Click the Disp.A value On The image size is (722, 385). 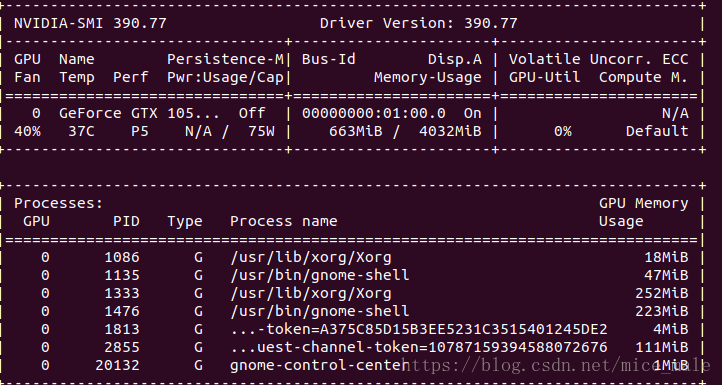472,113
